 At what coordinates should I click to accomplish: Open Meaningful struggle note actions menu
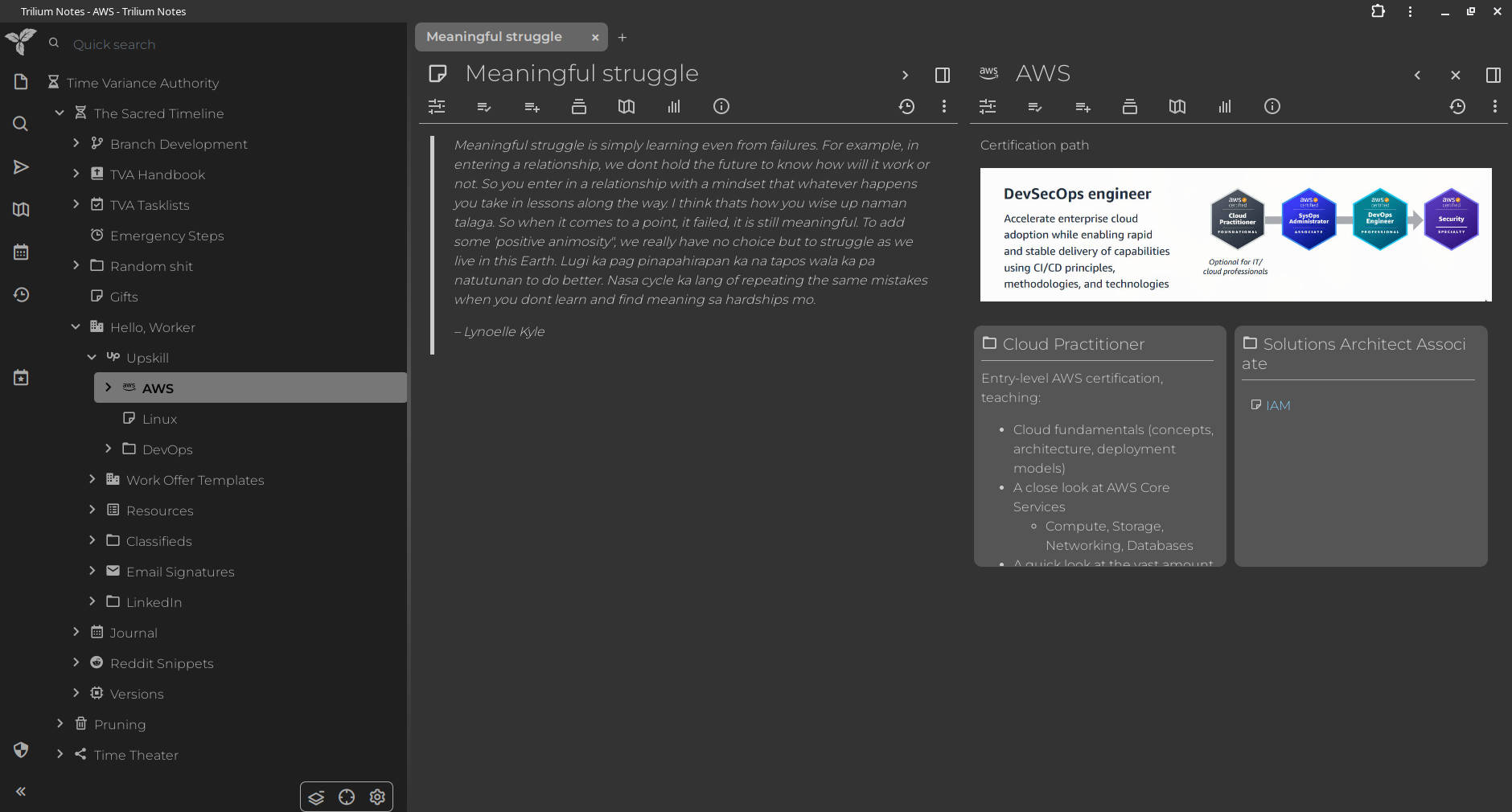[x=944, y=106]
